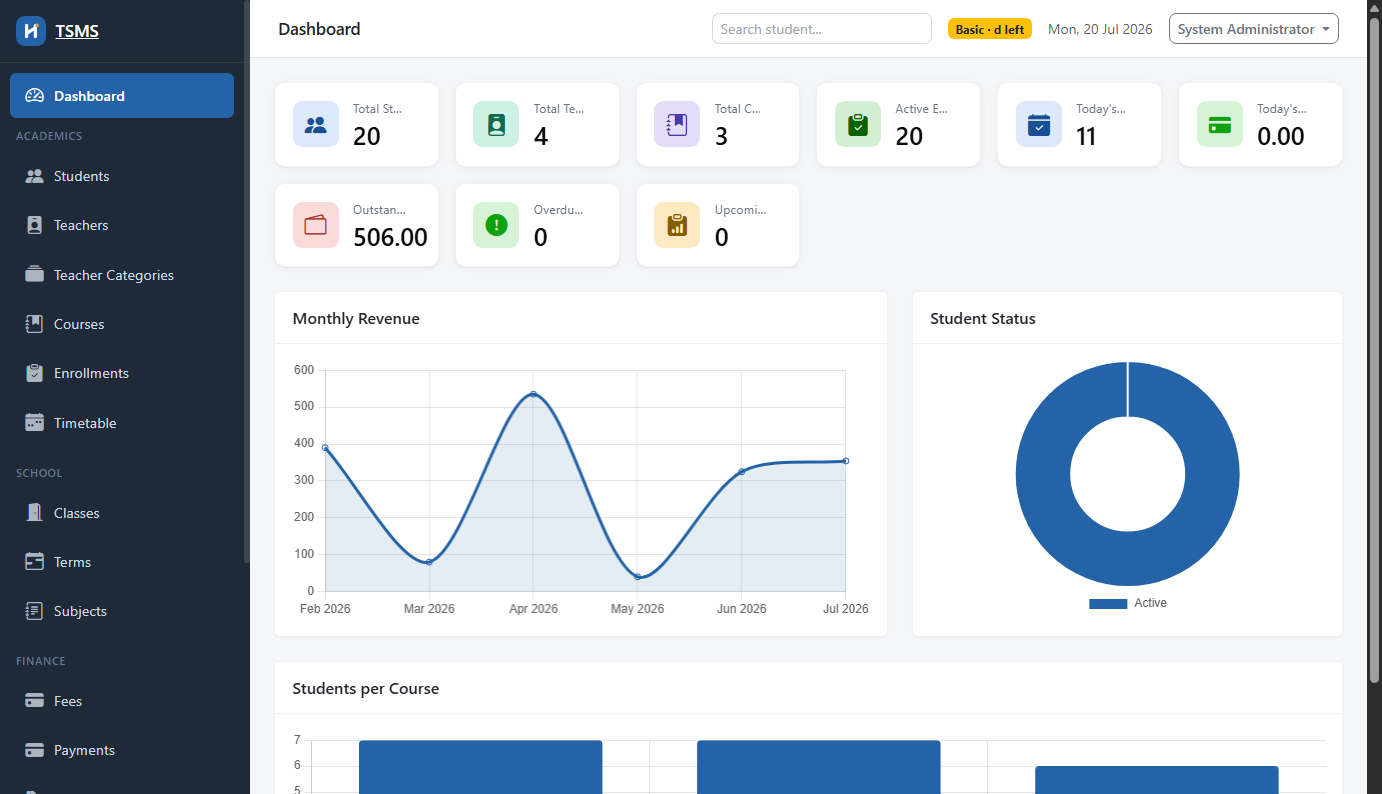Go to Classes in sidebar
This screenshot has width=1382, height=794.
[122, 513]
